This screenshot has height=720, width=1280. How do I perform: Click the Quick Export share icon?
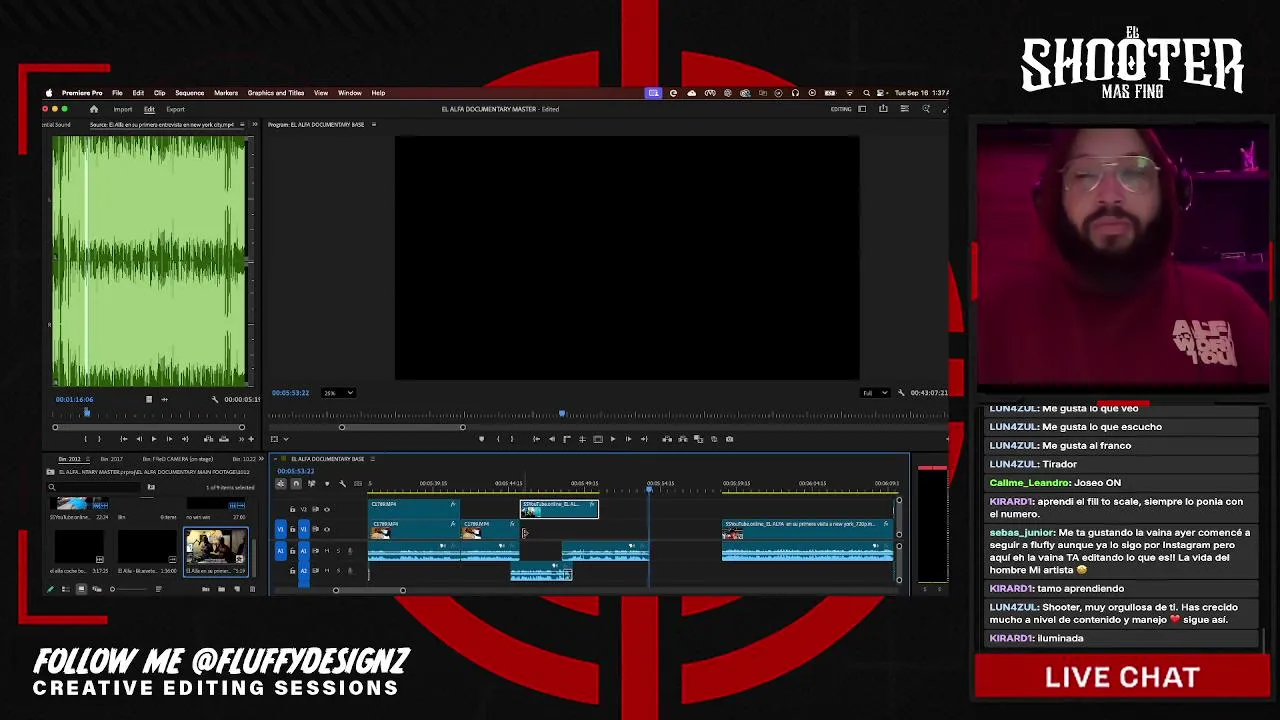click(885, 109)
